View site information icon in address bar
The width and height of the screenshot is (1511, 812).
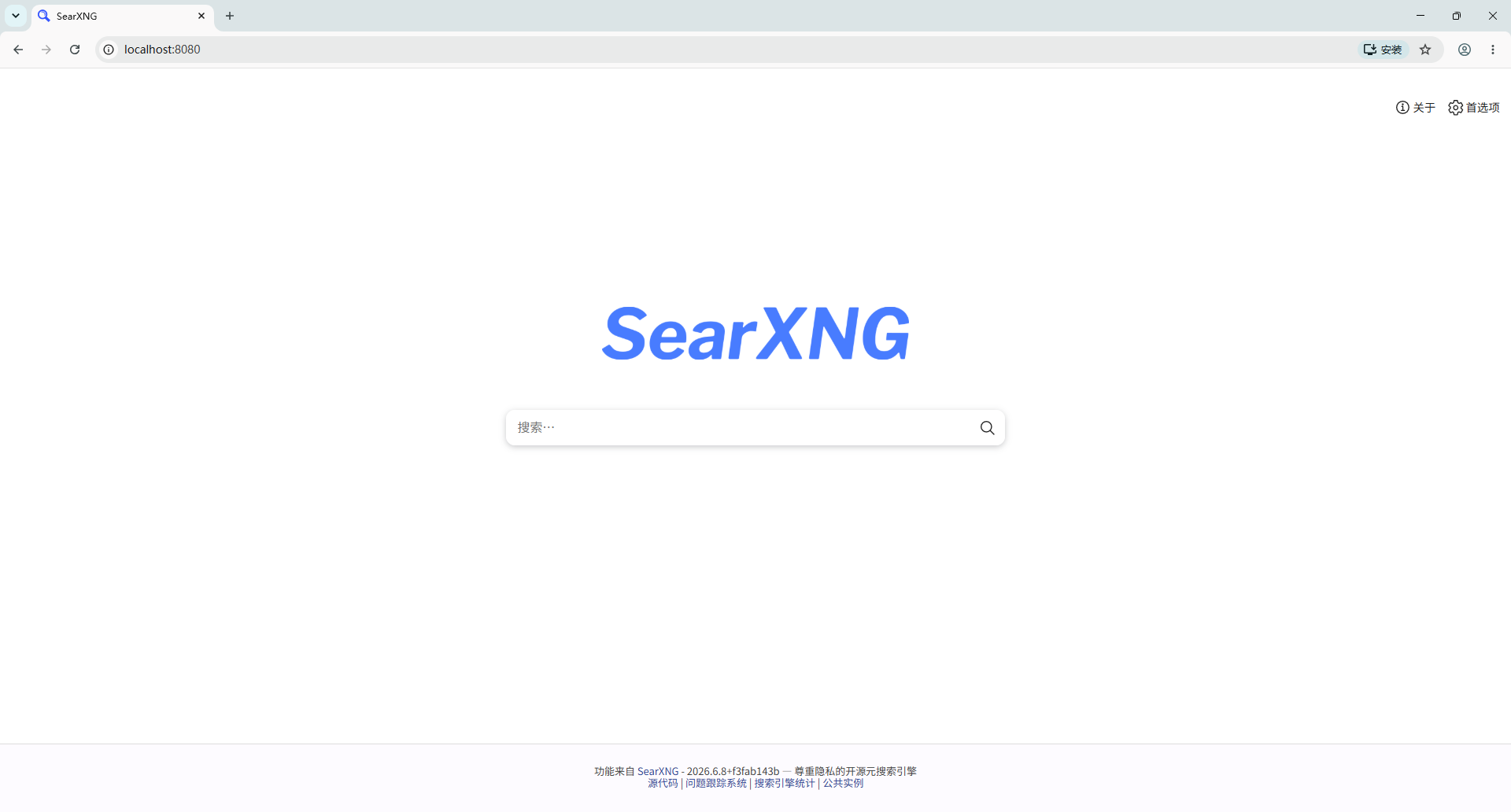point(109,50)
